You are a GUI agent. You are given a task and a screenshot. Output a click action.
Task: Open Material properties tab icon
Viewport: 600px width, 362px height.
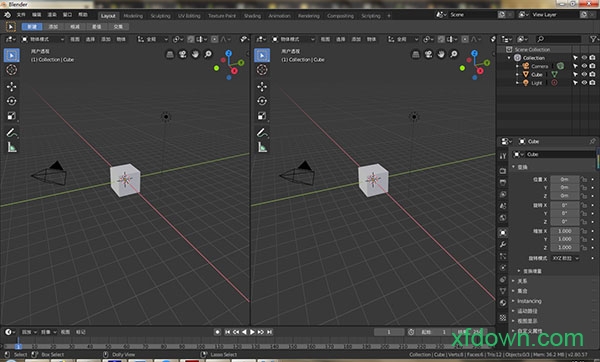pyautogui.click(x=503, y=303)
